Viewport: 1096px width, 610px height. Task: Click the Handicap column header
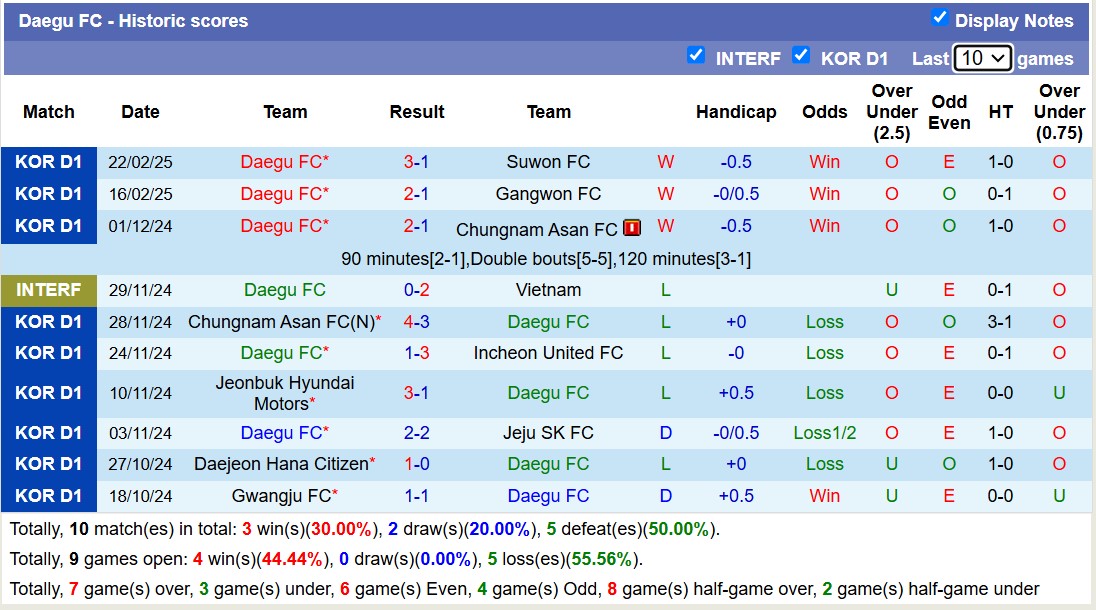[x=737, y=112]
